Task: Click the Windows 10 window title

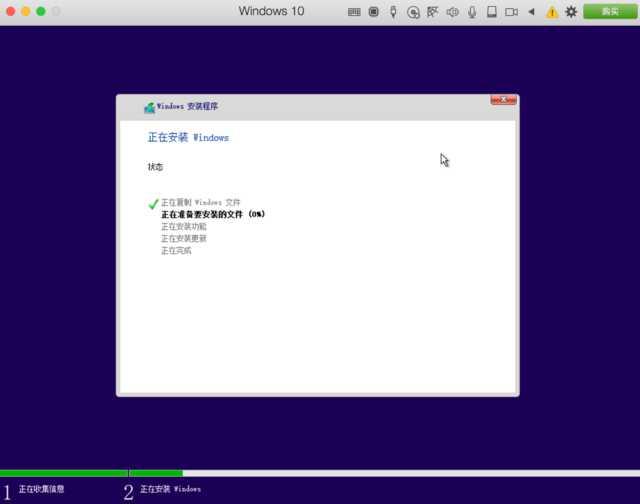Action: (271, 11)
